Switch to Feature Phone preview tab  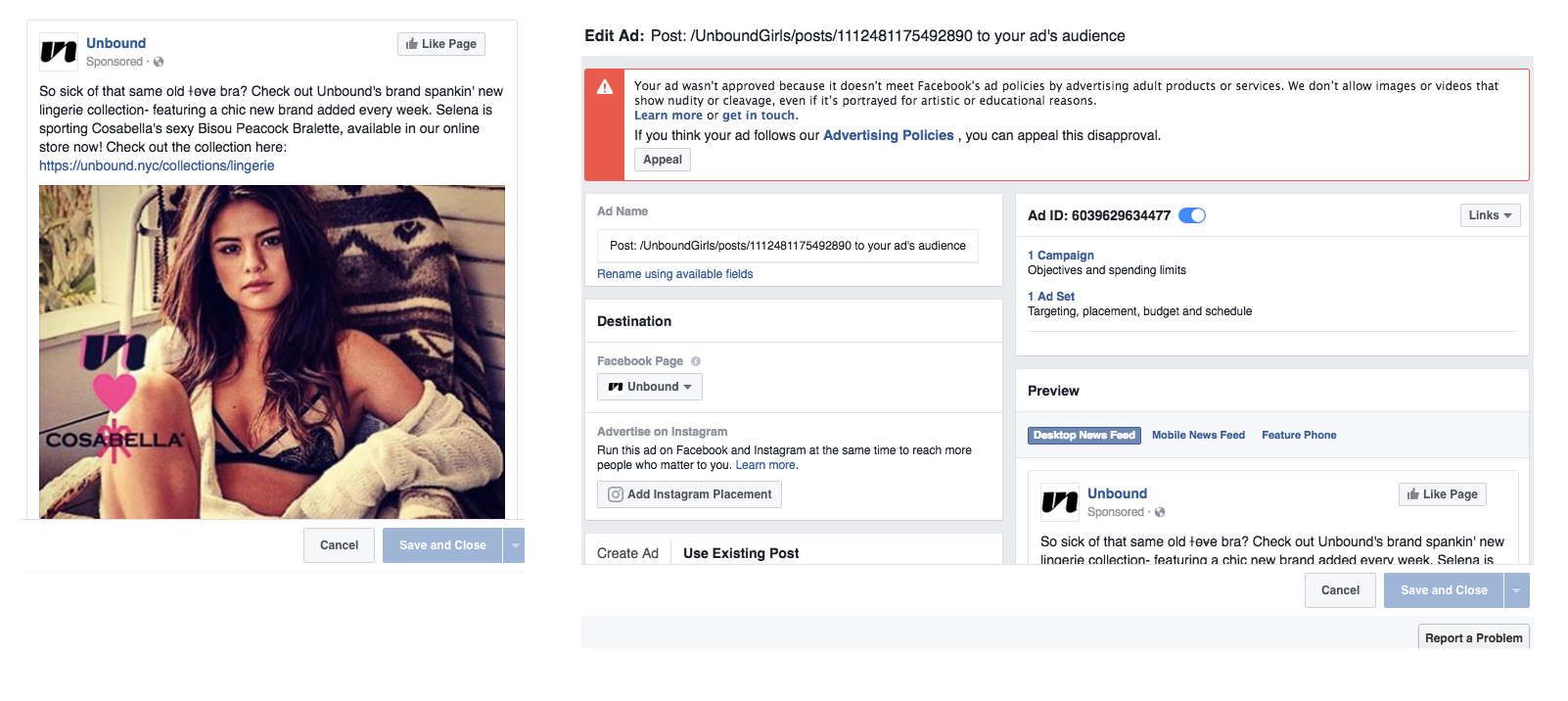1299,436
